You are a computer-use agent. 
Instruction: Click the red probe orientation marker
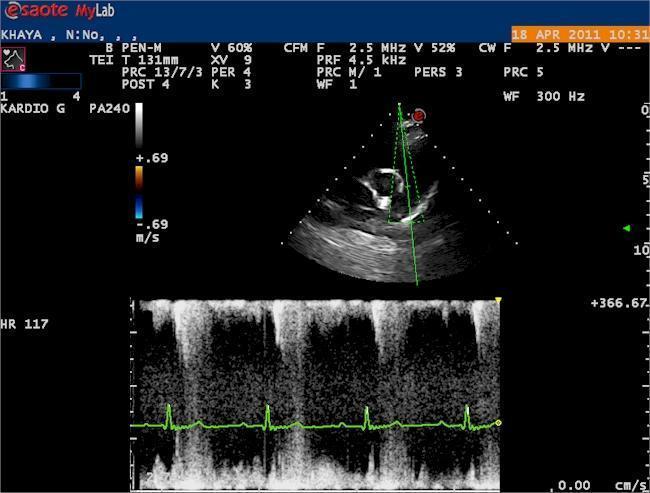pyautogui.click(x=419, y=116)
